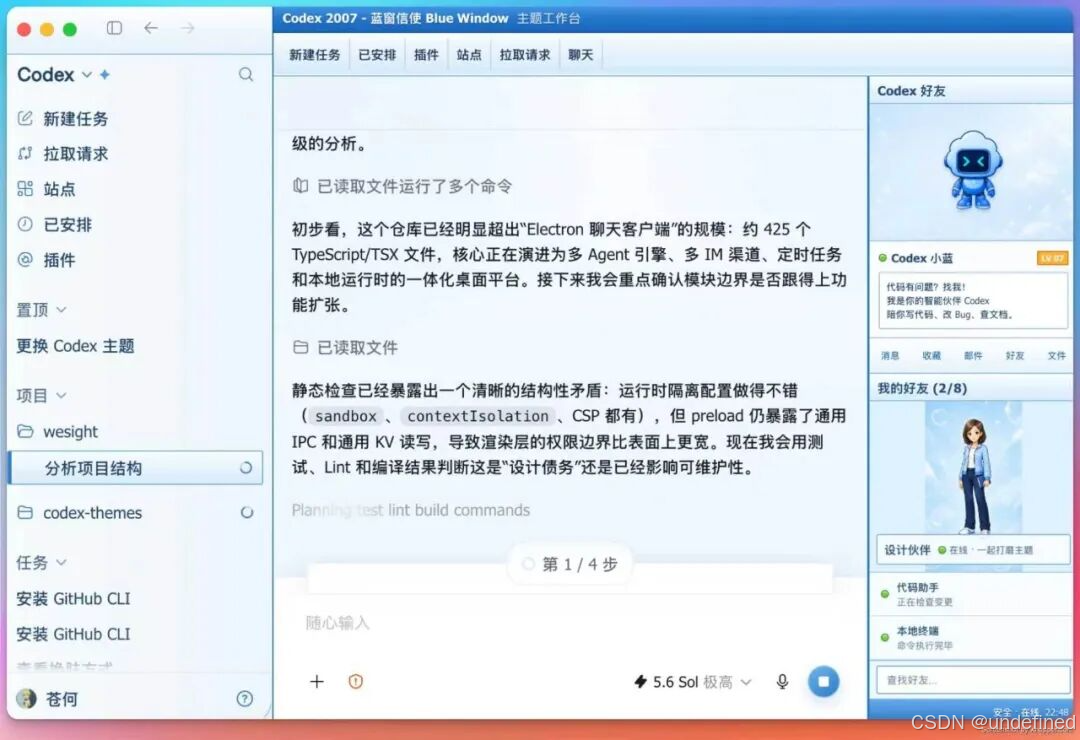Click the Codex 小蓝 online status name
The image size is (1080, 740).
(x=922, y=258)
